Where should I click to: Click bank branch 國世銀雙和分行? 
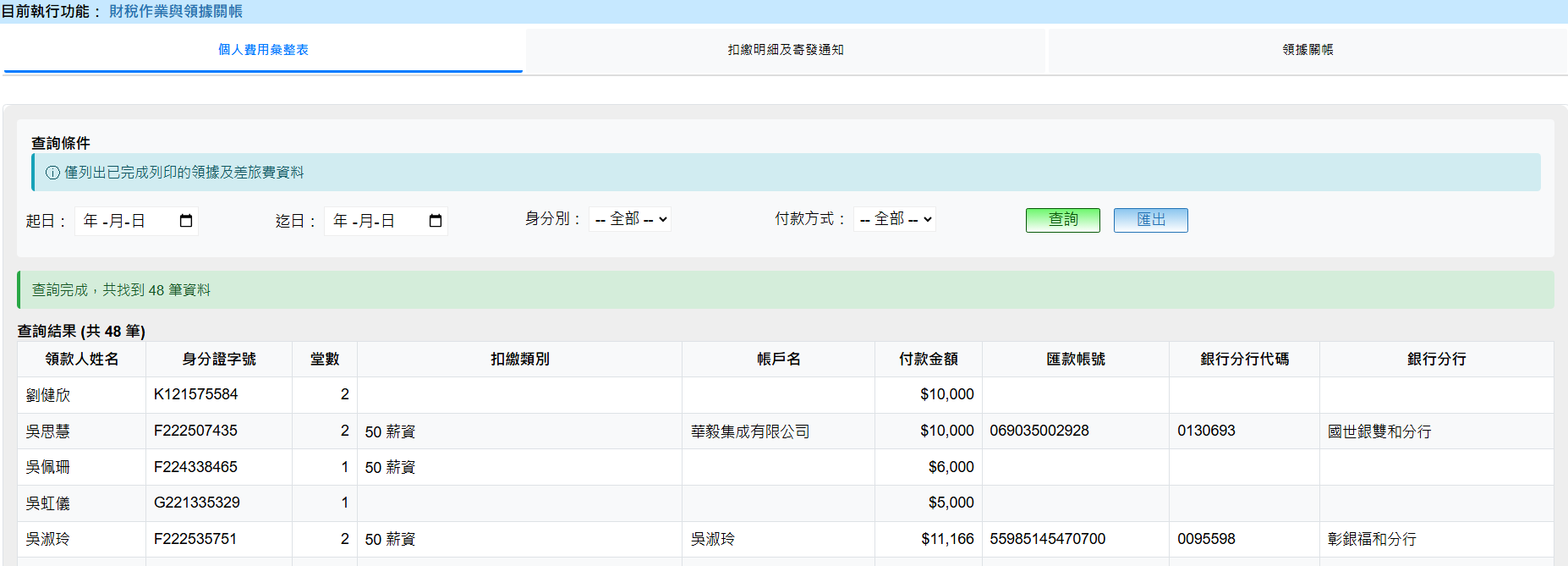tap(1379, 431)
